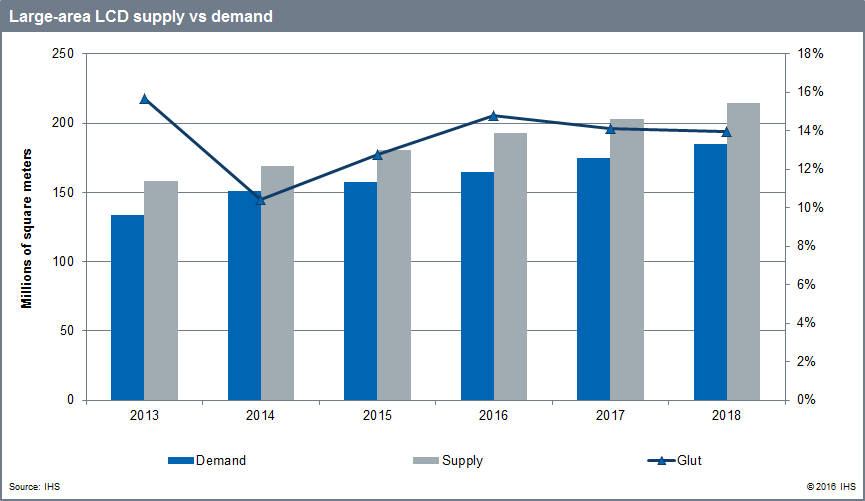865x501 pixels.
Task: Click the Glut triangle marker for 2015
Action: click(377, 155)
